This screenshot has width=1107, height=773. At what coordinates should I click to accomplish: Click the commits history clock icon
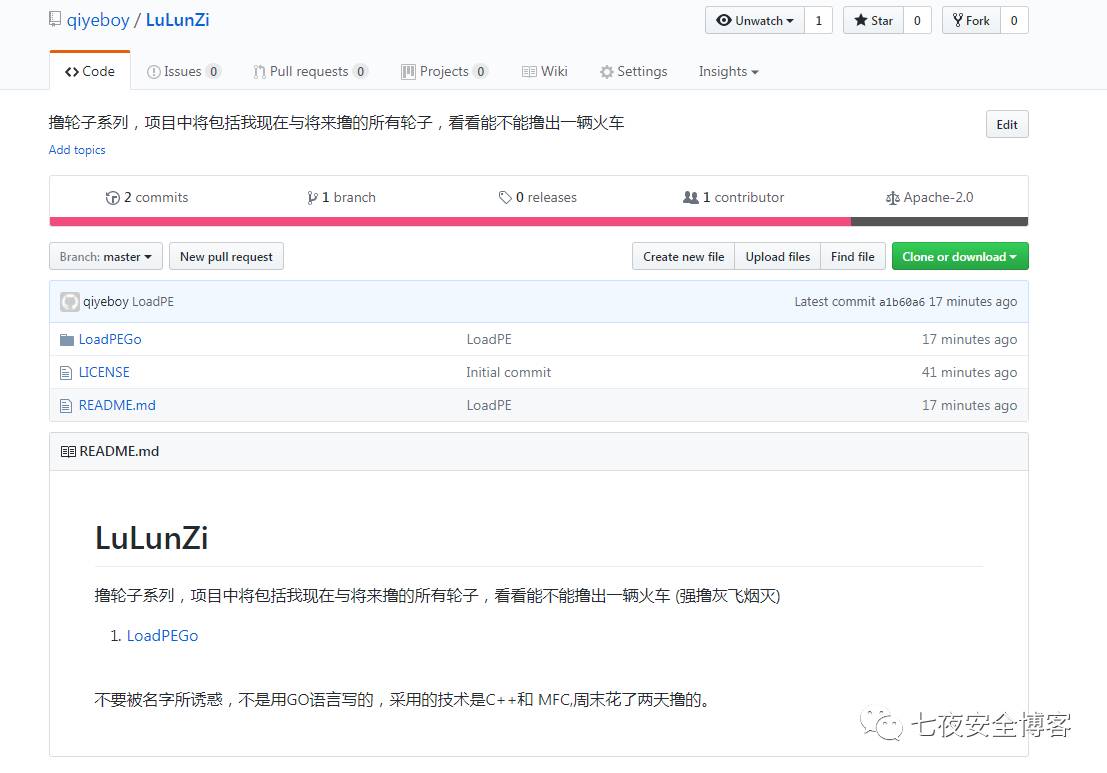pyautogui.click(x=112, y=198)
